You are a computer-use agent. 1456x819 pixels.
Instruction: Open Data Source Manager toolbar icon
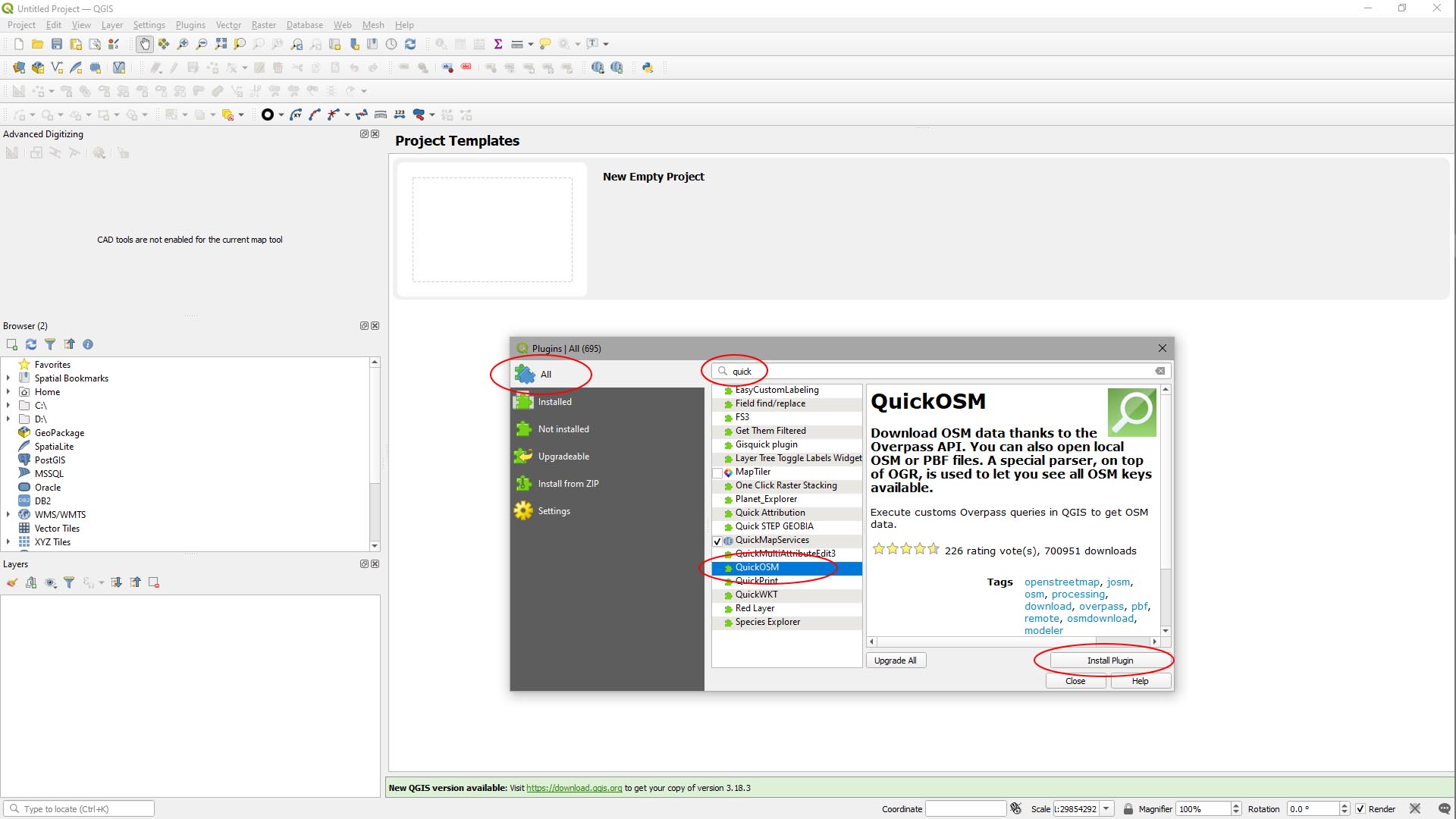coord(19,67)
